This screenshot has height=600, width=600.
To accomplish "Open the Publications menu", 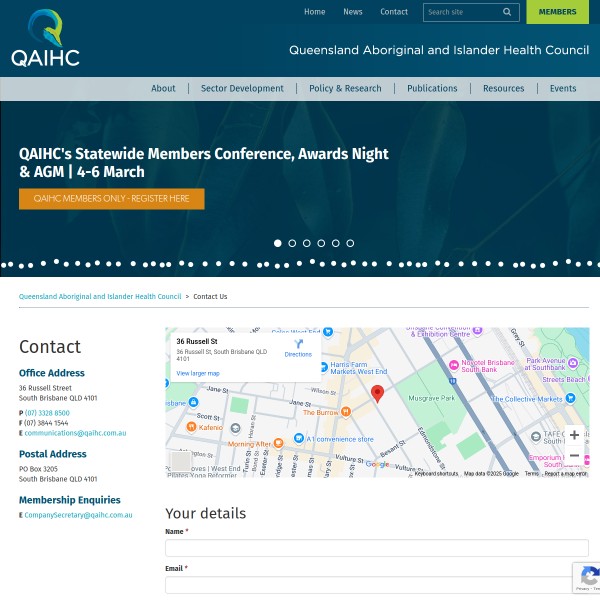I will 432,88.
